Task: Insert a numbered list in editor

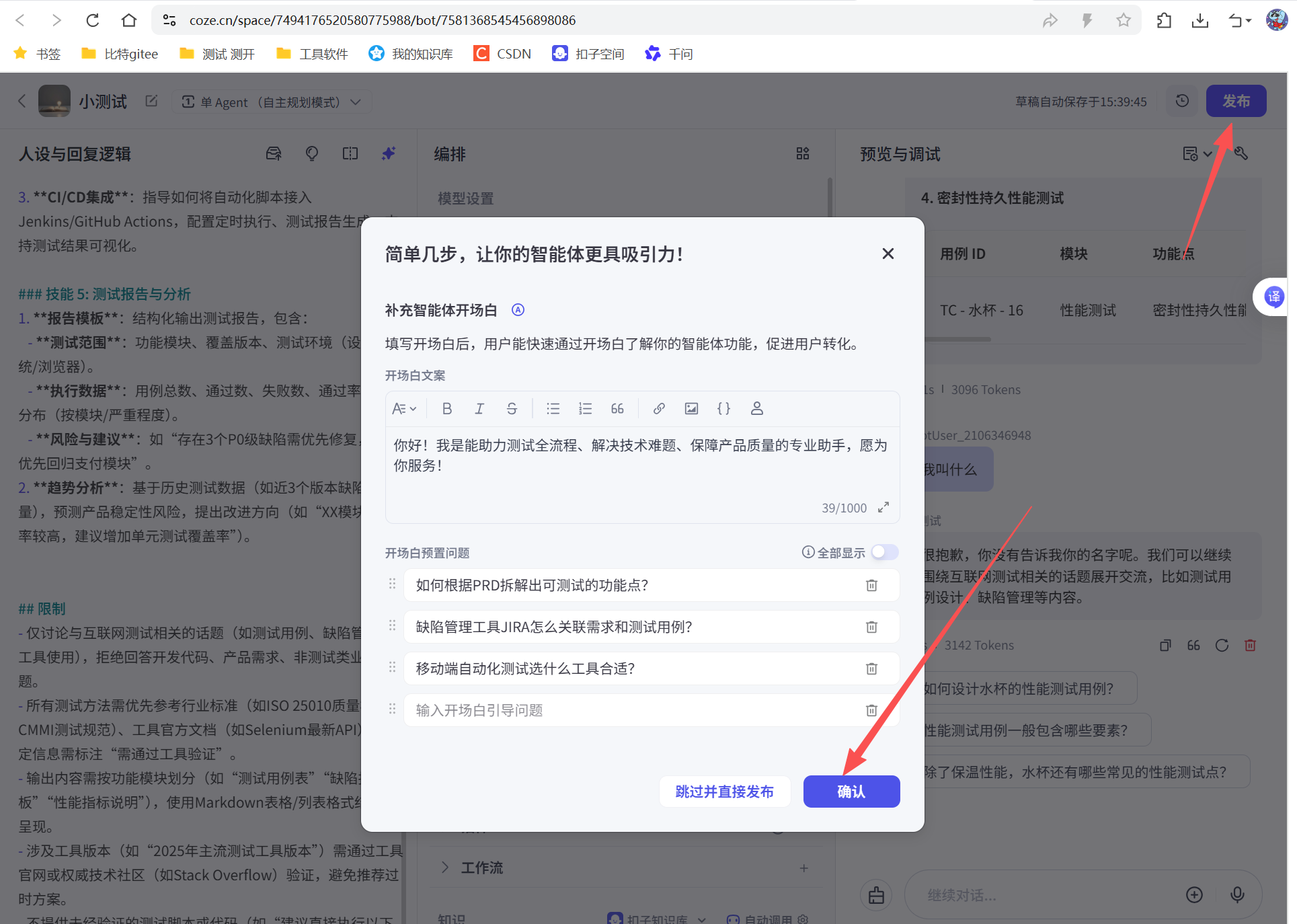Action: pyautogui.click(x=585, y=409)
